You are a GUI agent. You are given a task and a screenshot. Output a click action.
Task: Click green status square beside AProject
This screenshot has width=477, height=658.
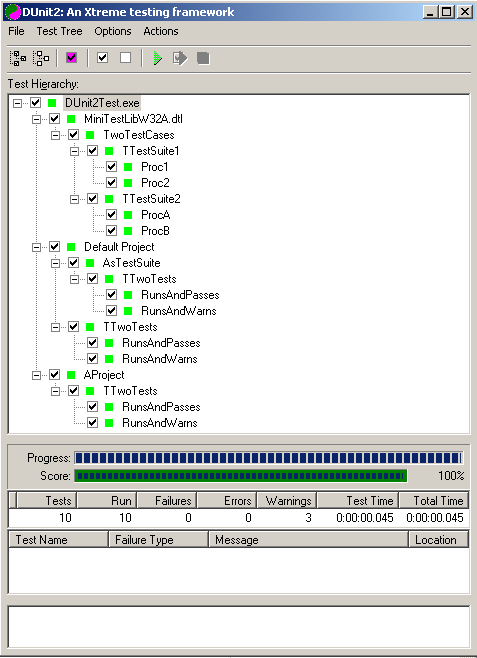pos(71,374)
